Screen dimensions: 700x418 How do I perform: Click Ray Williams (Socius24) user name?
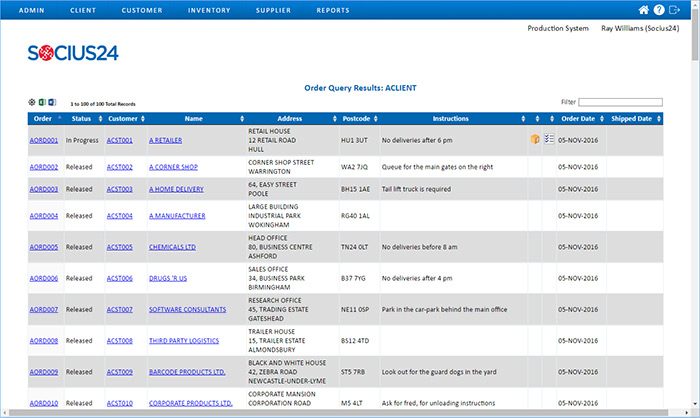coord(640,28)
